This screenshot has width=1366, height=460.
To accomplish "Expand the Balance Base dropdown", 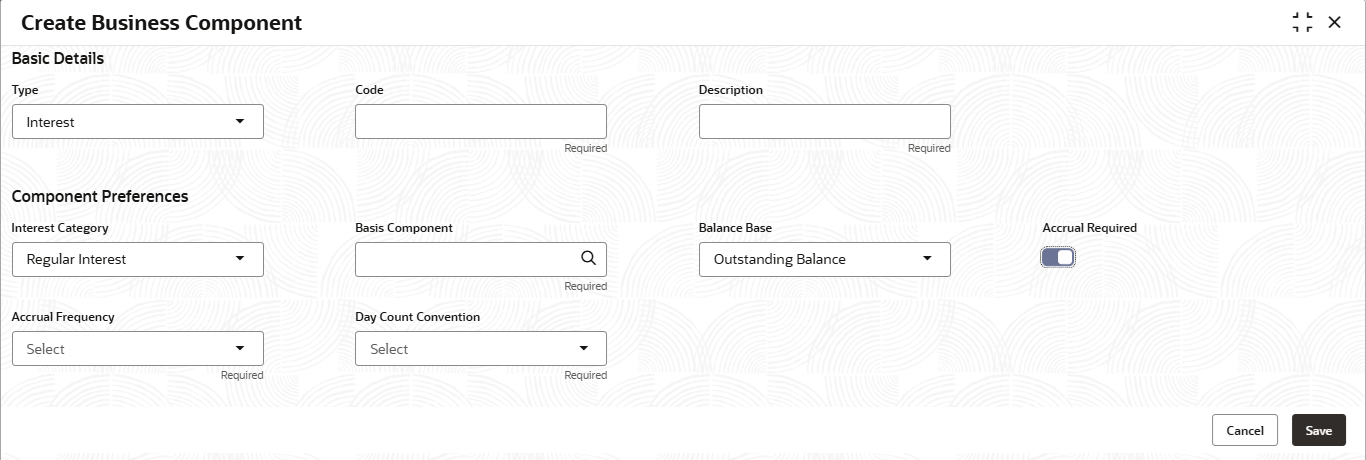I will coord(825,259).
